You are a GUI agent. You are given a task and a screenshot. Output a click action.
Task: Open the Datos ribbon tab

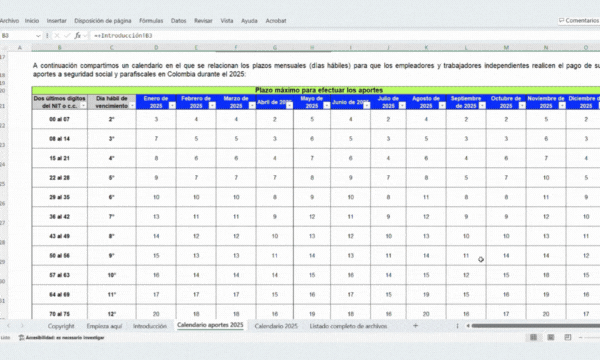click(178, 21)
